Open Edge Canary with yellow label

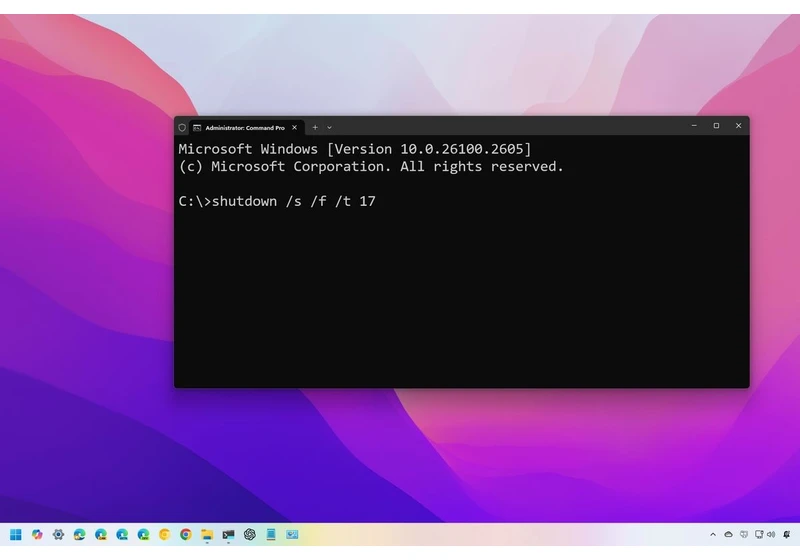101,534
